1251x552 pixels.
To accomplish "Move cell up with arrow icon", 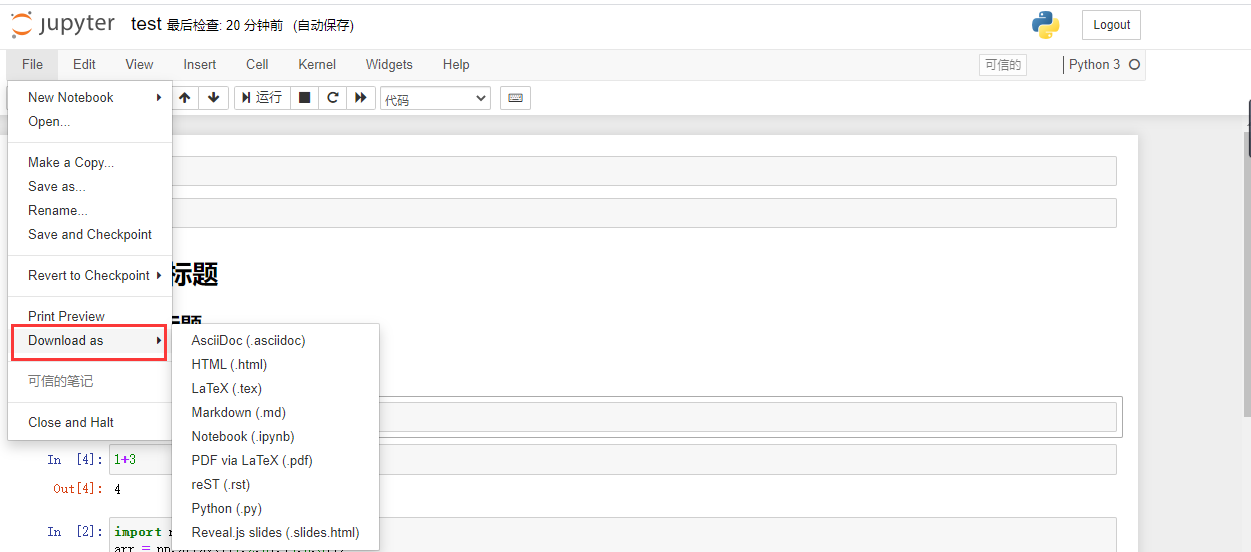I will tap(185, 98).
